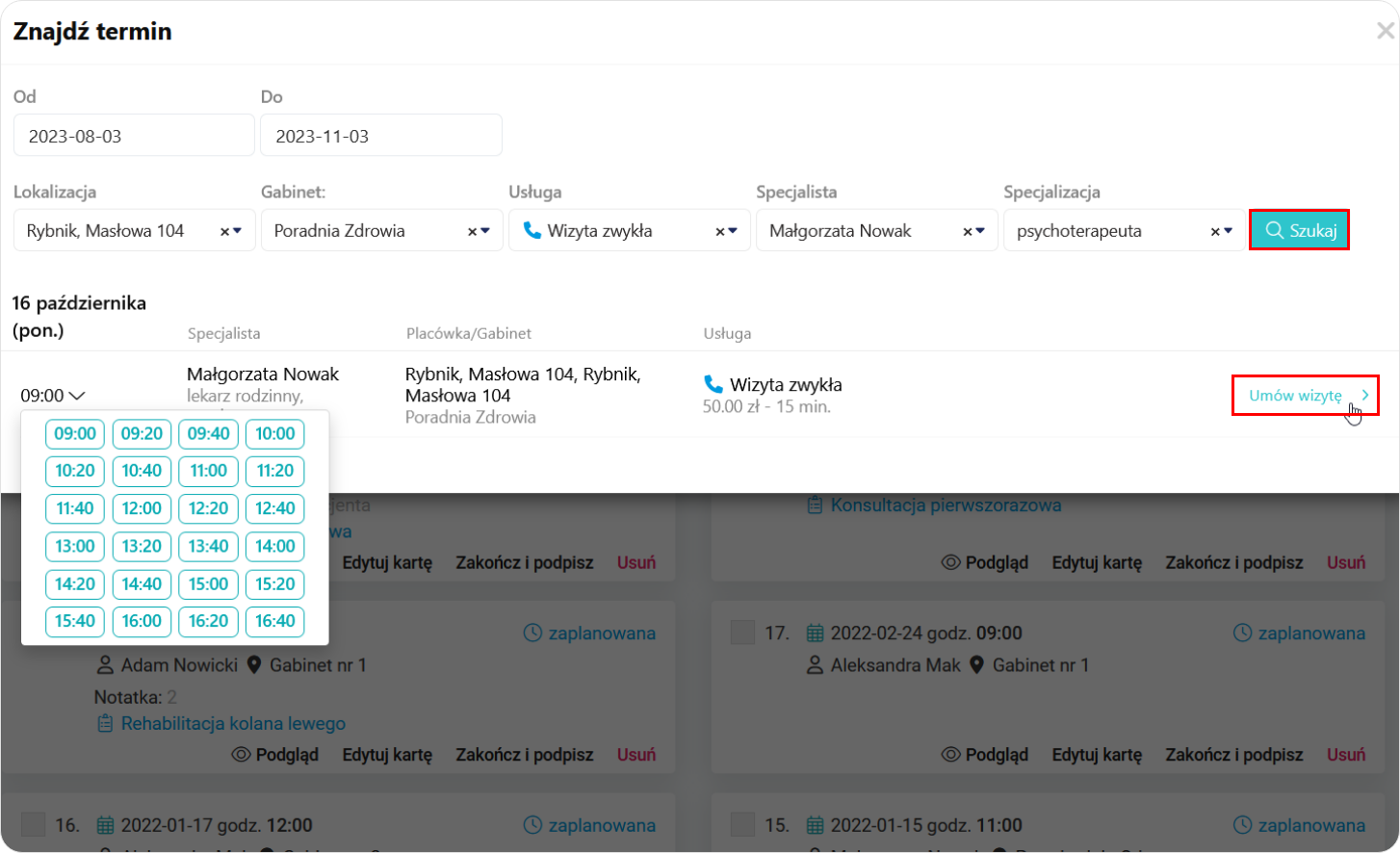Click Podgląd for Aleksandra Mak visit 17
The width and height of the screenshot is (1400, 853).
point(985,755)
